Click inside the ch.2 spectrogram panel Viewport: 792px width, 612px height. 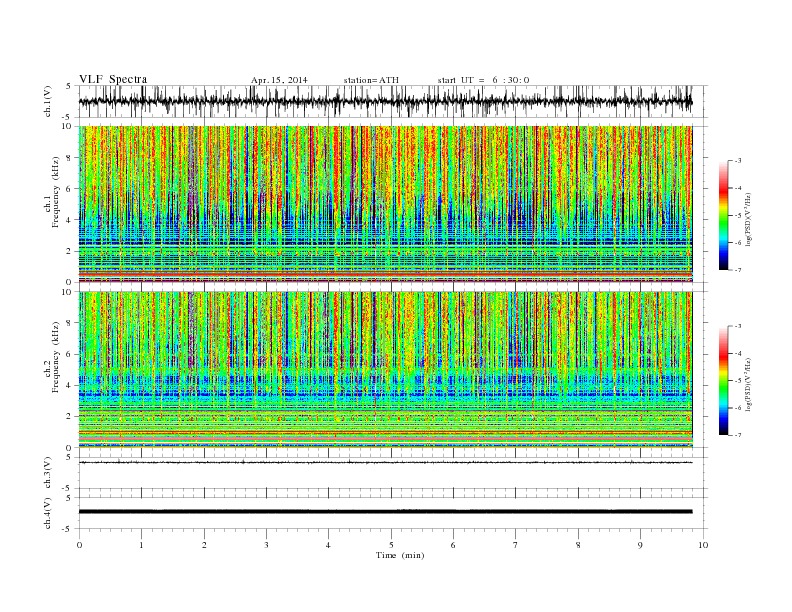(x=385, y=370)
